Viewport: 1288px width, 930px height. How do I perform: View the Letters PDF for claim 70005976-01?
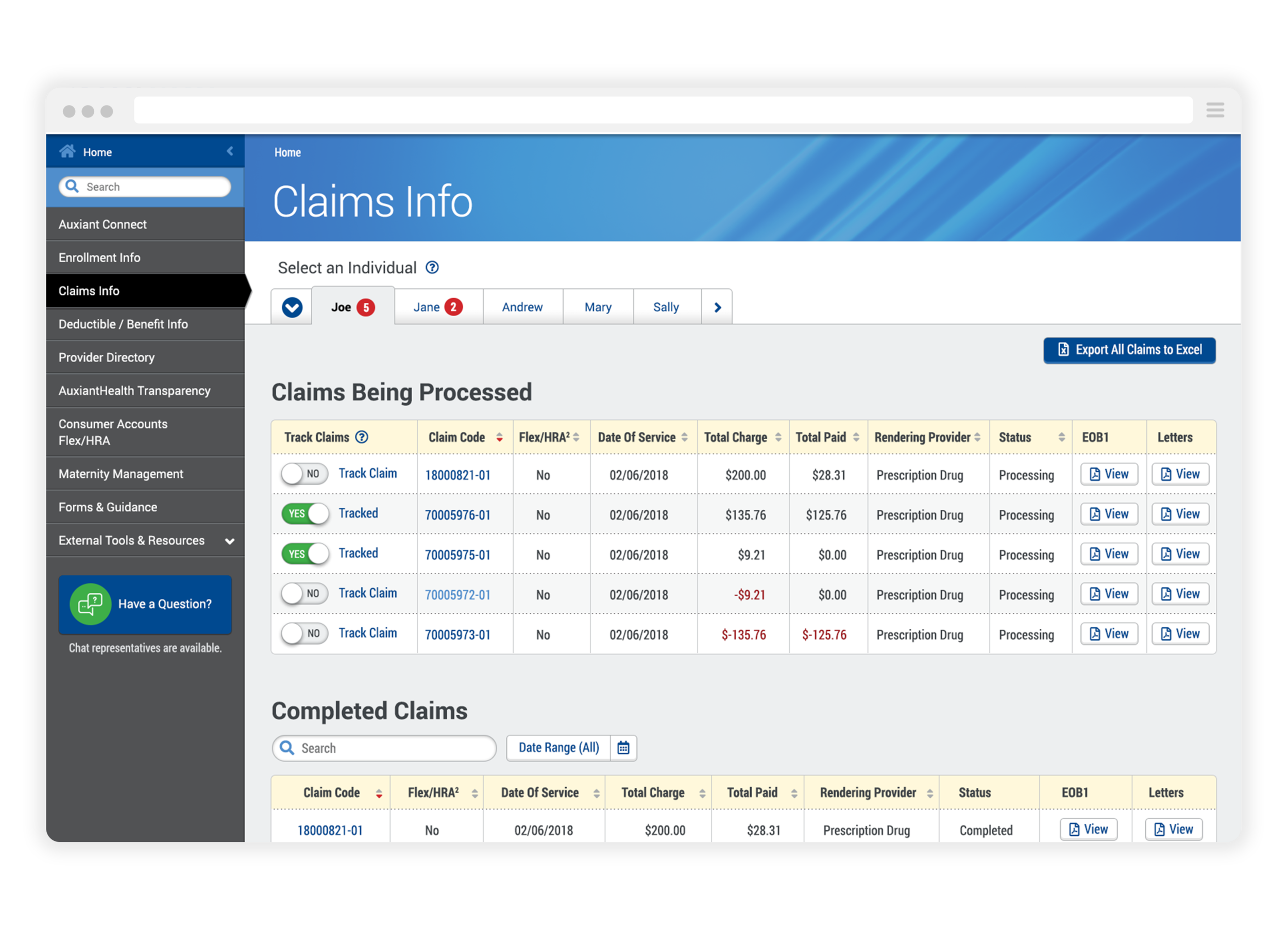(x=1180, y=514)
